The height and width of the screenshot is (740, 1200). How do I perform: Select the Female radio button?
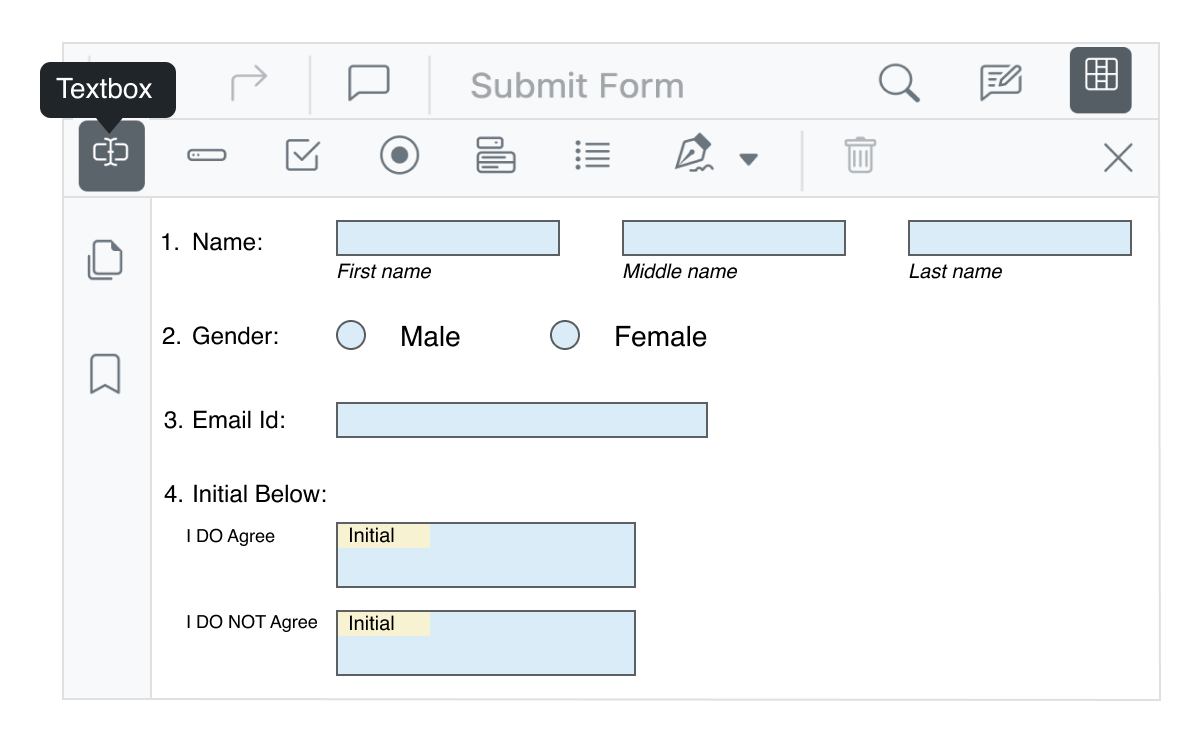565,336
